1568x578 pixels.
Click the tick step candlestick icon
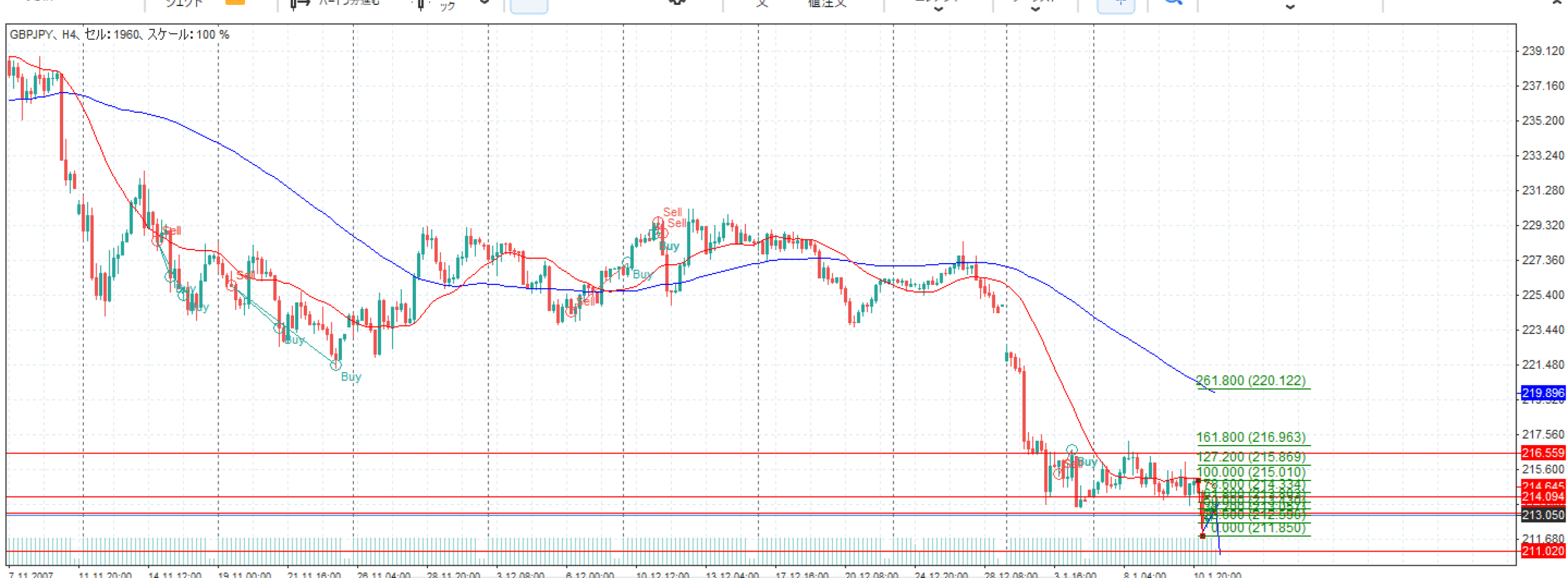point(421,4)
